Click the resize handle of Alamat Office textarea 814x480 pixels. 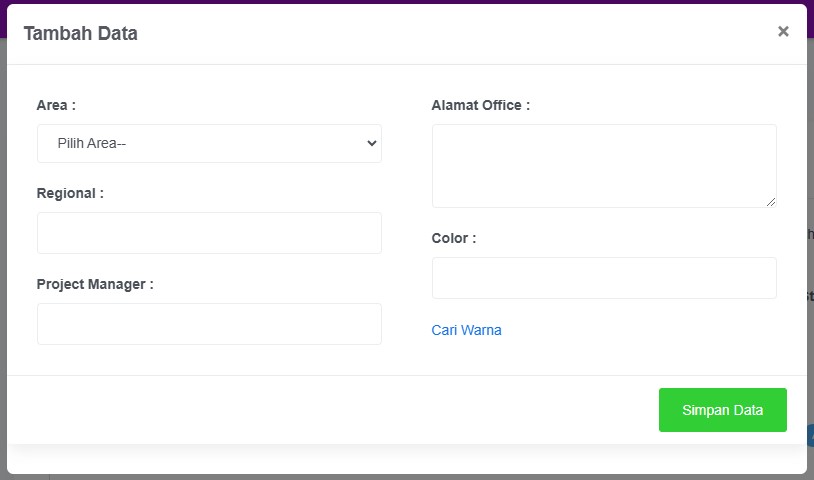770,201
